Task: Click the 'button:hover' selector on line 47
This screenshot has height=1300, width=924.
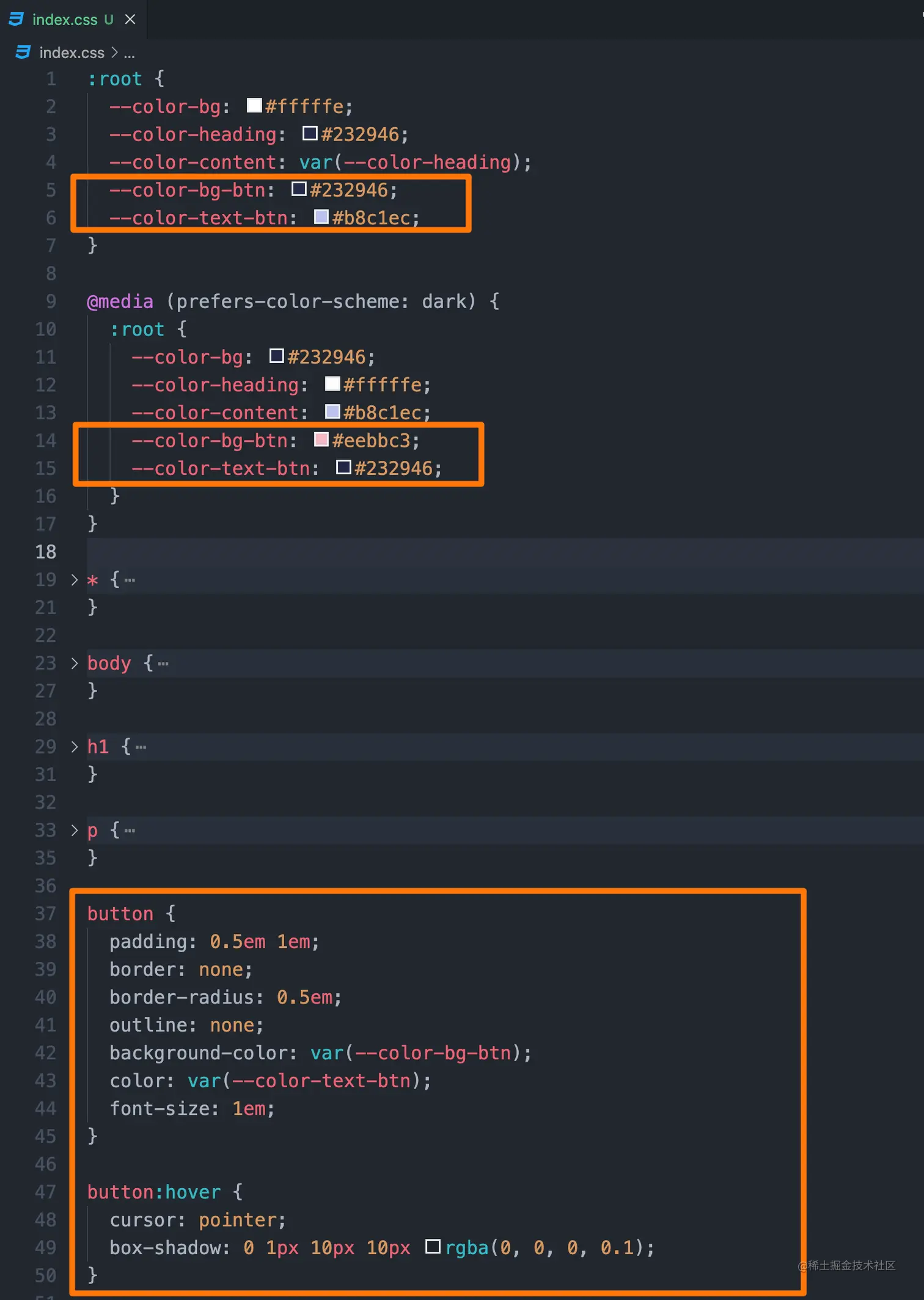Action: coord(154,1192)
